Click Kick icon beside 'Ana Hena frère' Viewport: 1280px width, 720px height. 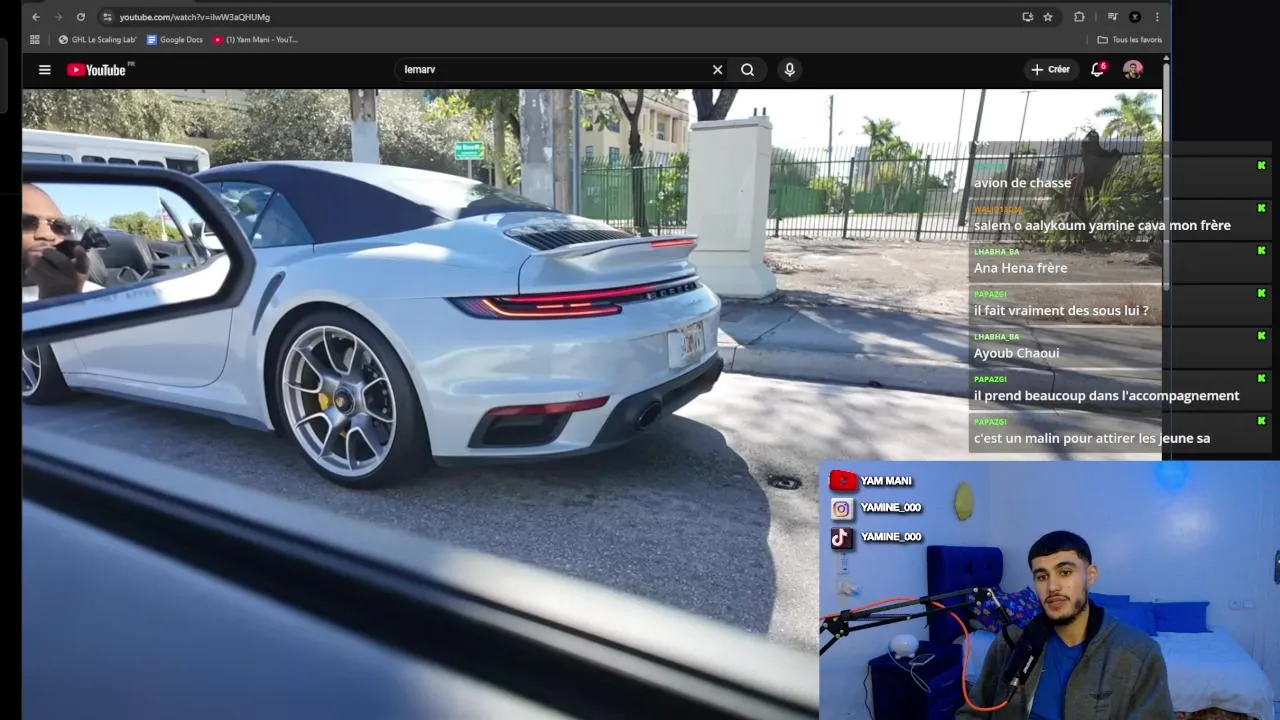click(x=1262, y=251)
